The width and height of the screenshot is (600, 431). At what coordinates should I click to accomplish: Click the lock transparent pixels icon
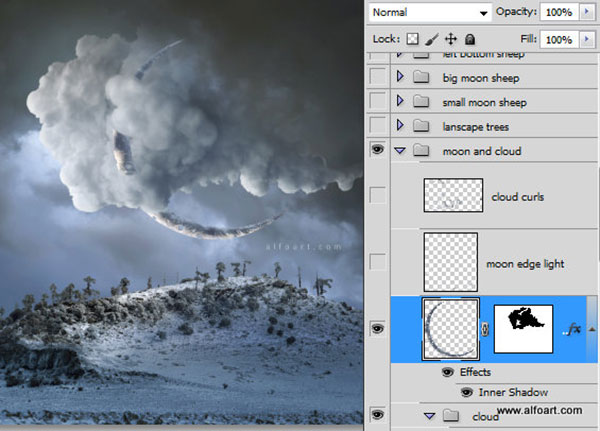(412, 39)
